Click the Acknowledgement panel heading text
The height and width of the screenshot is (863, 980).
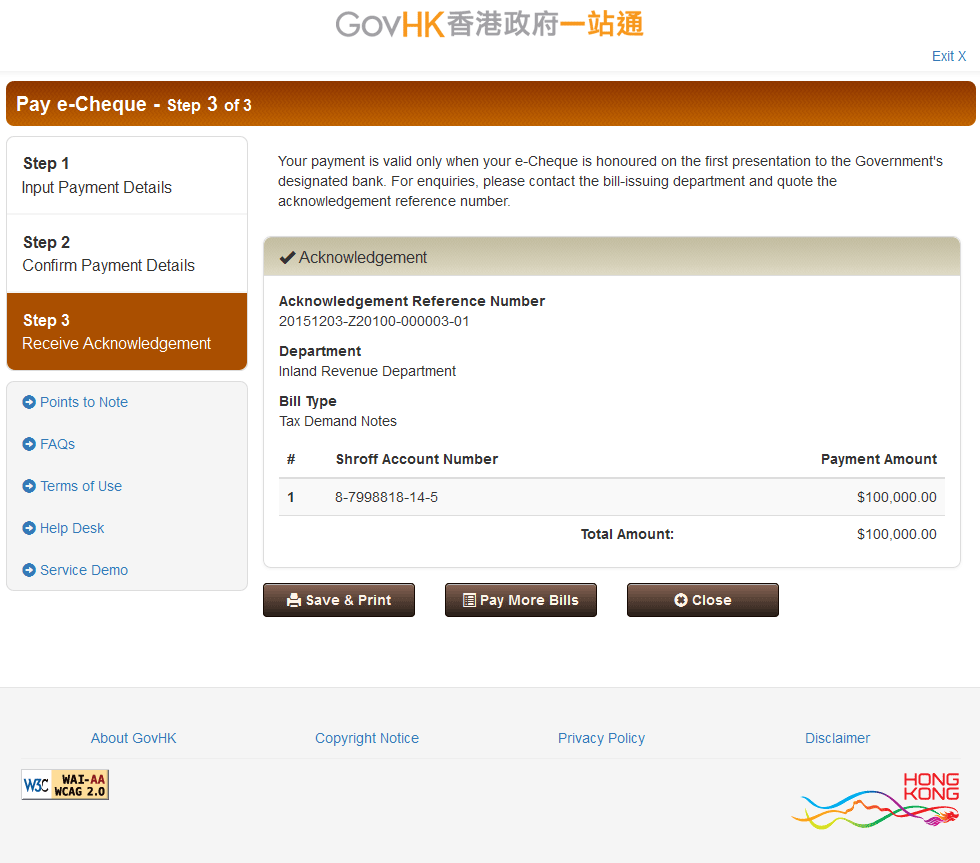(x=363, y=257)
